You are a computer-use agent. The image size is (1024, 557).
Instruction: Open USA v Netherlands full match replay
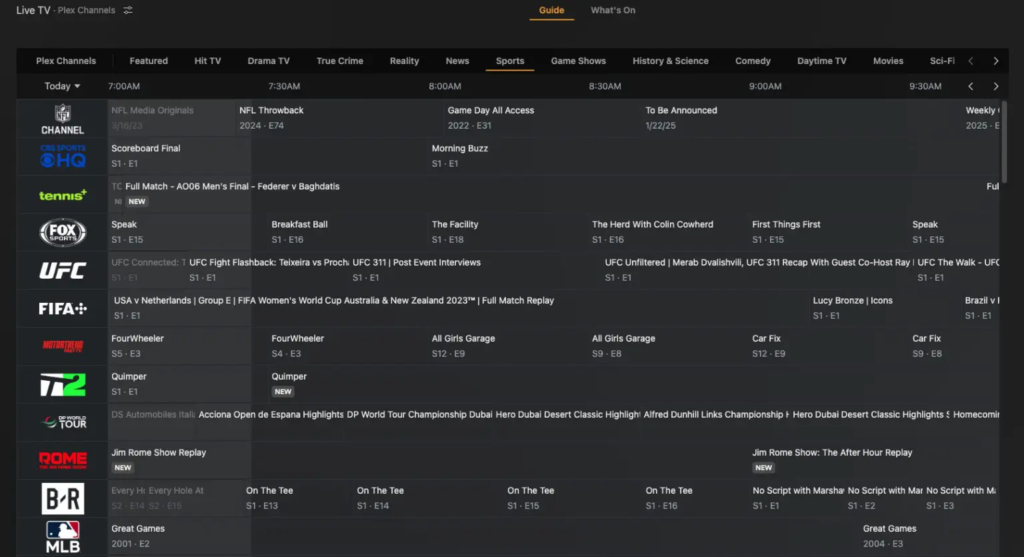459,308
